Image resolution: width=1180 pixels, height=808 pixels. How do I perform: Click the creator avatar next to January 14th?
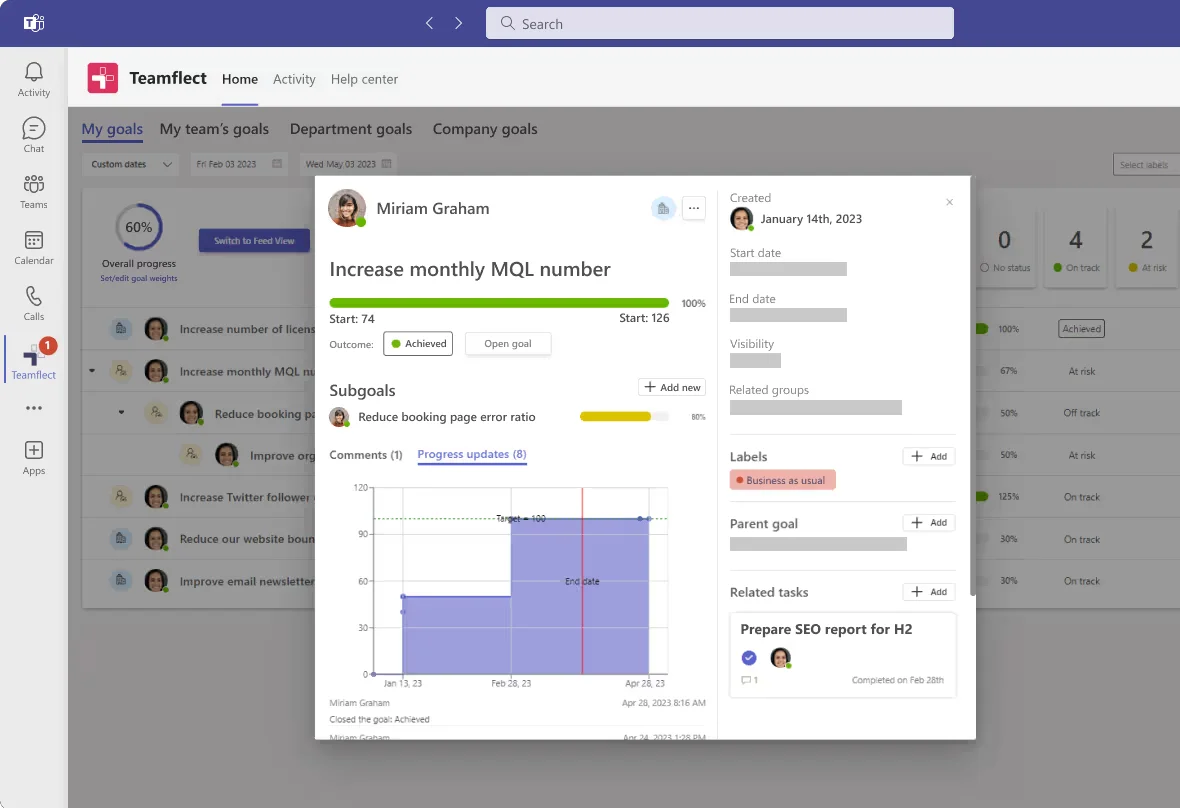741,219
